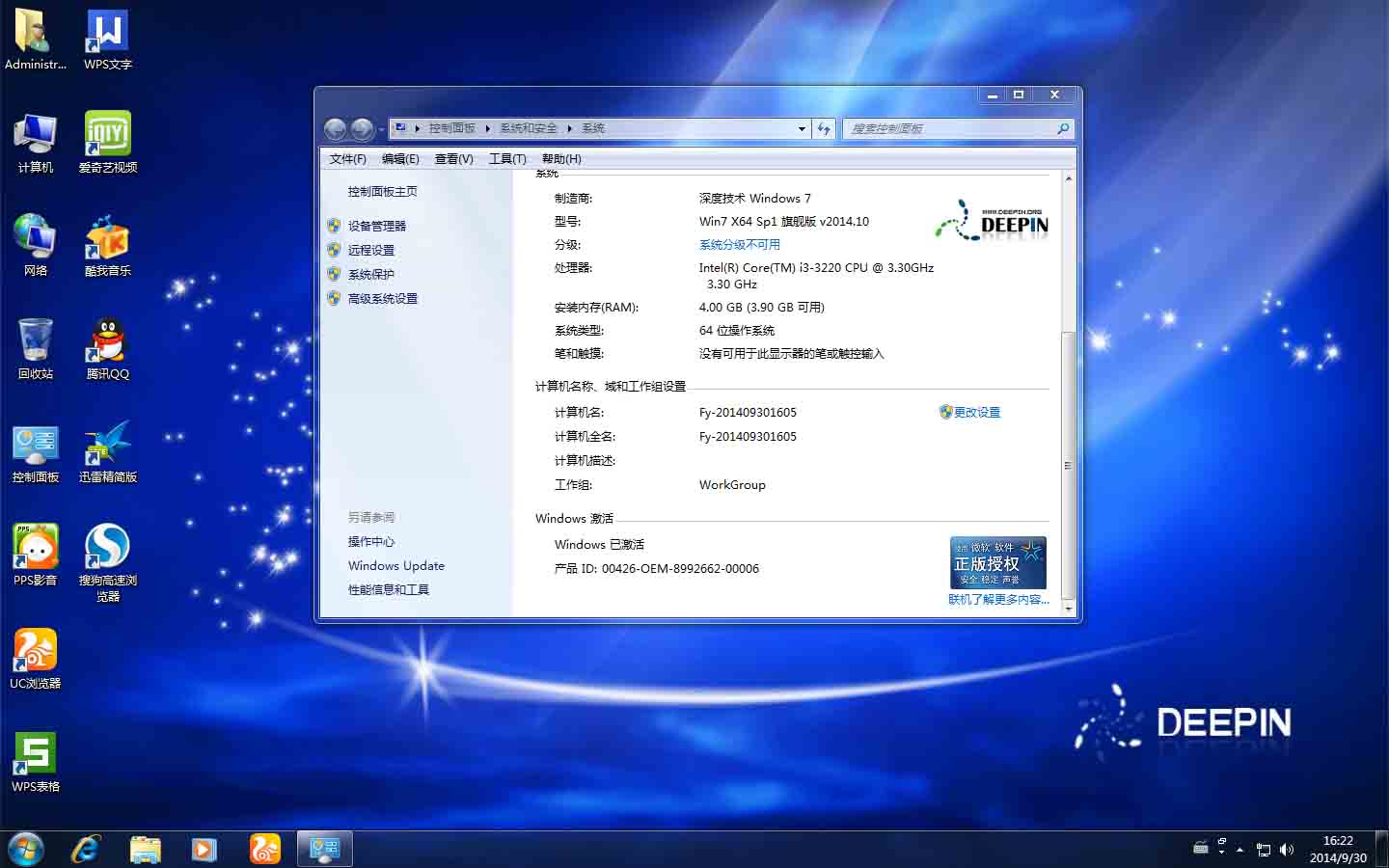
Task: Click the address bar refresh button
Action: point(824,128)
